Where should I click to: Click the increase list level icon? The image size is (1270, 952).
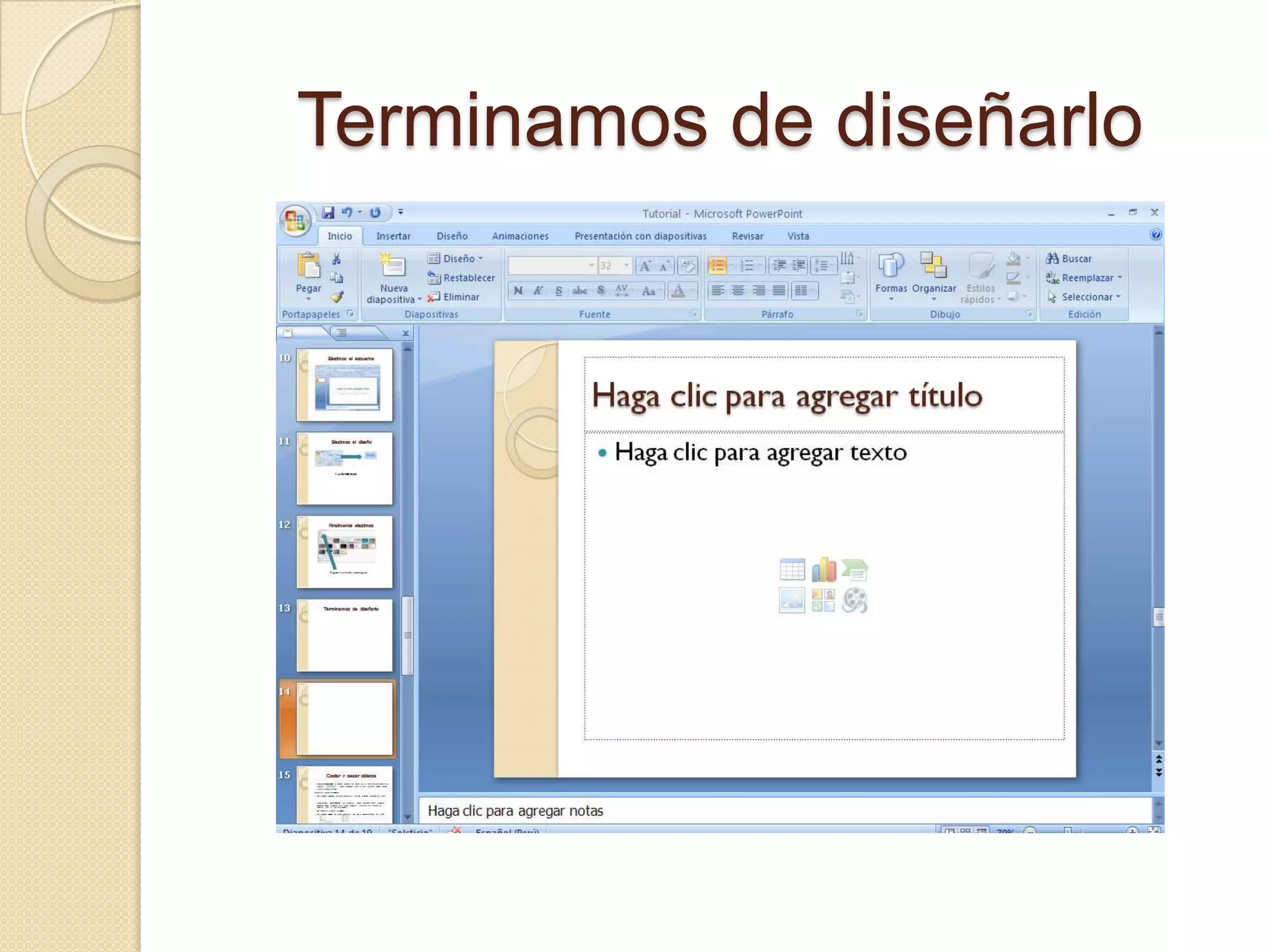(799, 266)
